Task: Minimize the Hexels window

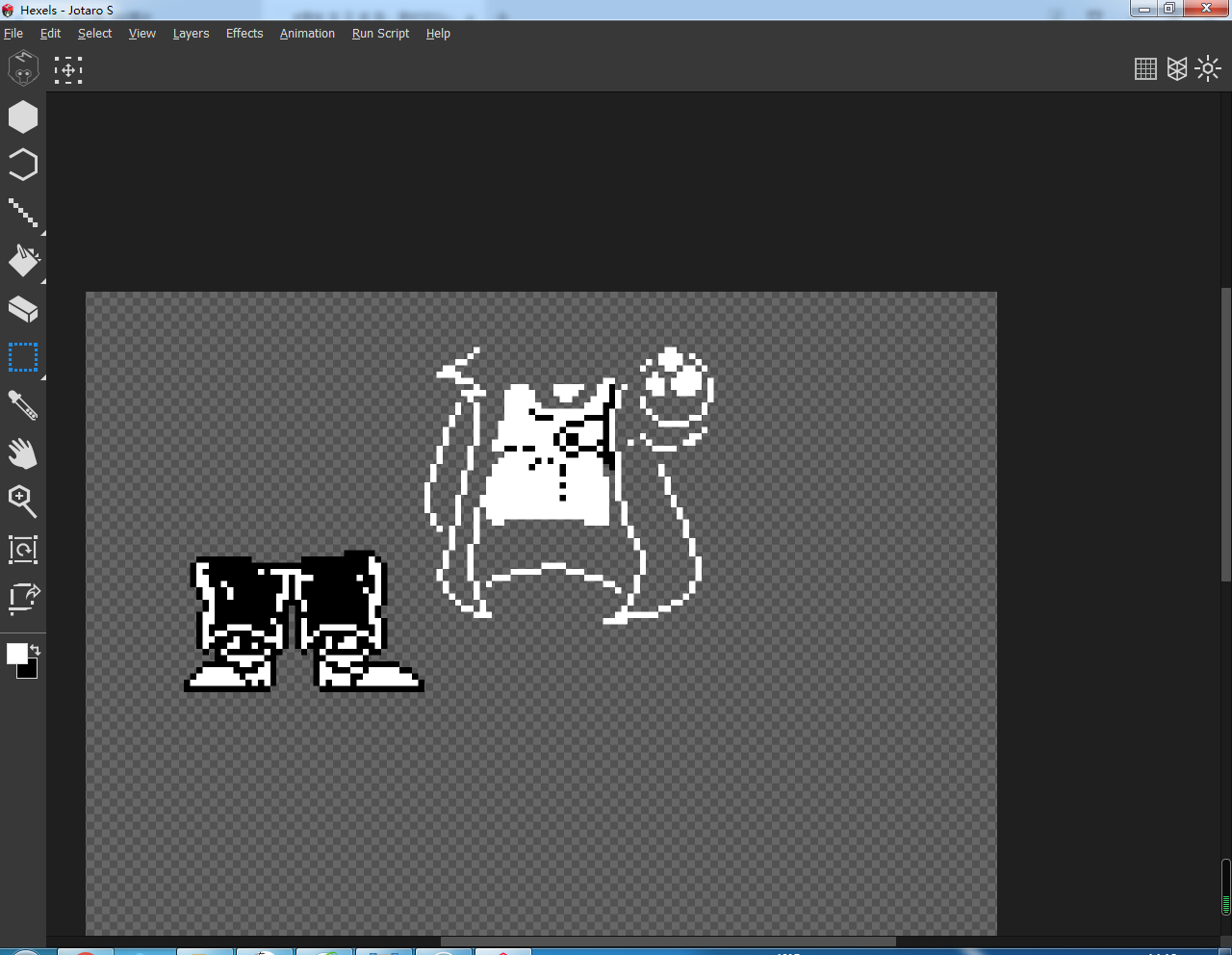Action: (1144, 9)
